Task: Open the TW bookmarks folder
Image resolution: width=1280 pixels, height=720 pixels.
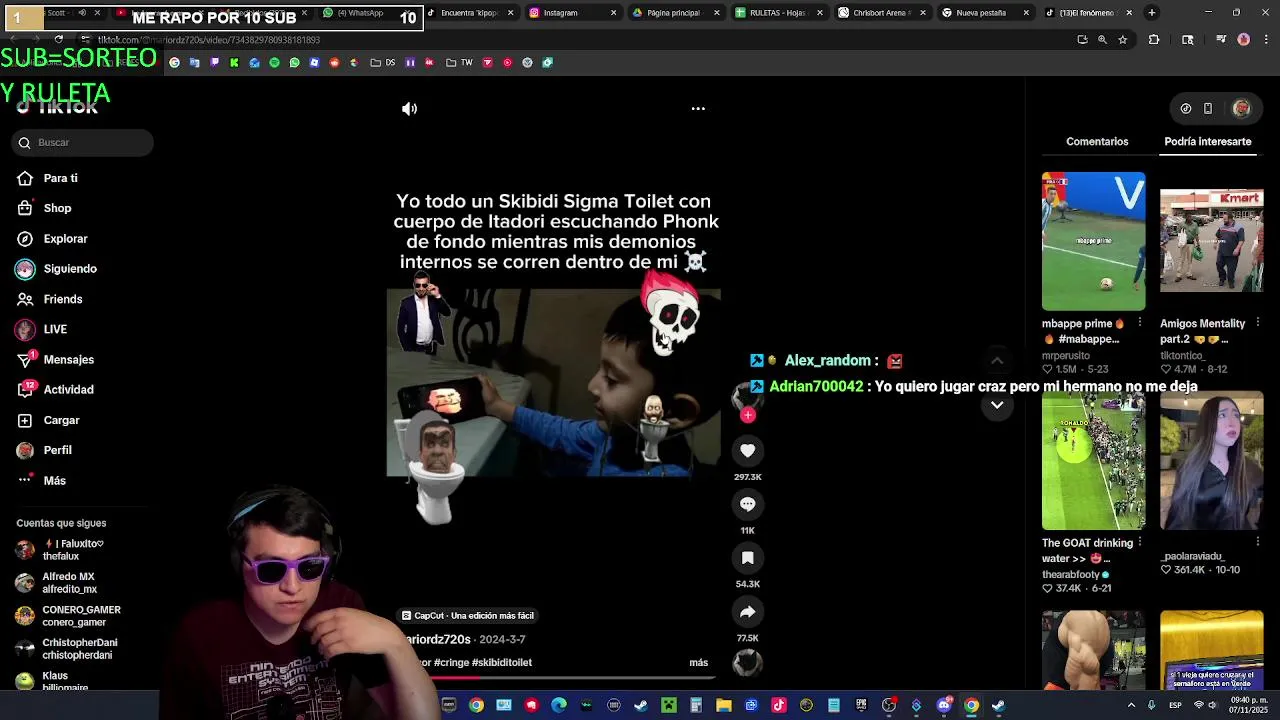Action: (459, 63)
